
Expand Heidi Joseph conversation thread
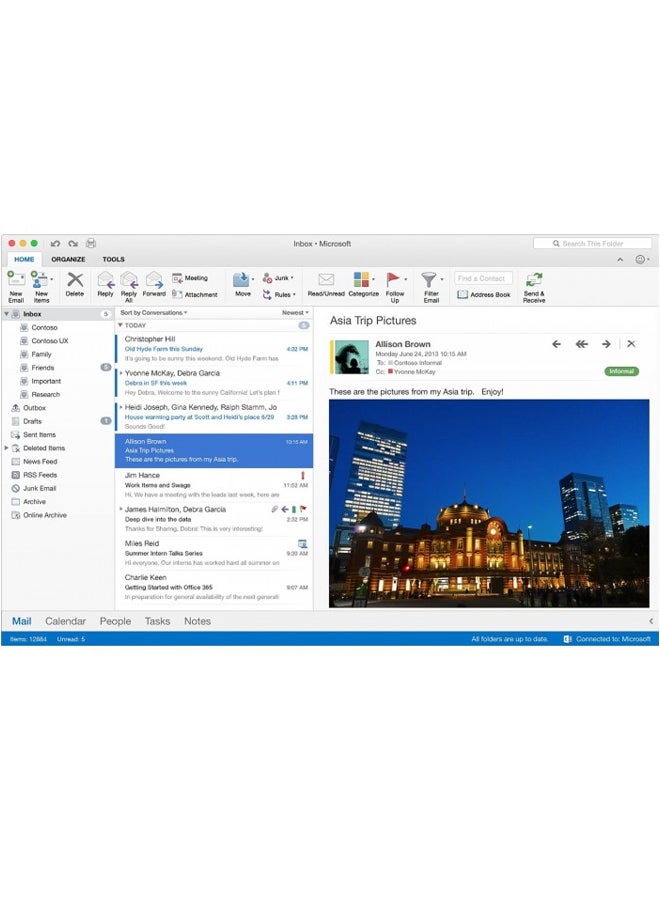121,407
